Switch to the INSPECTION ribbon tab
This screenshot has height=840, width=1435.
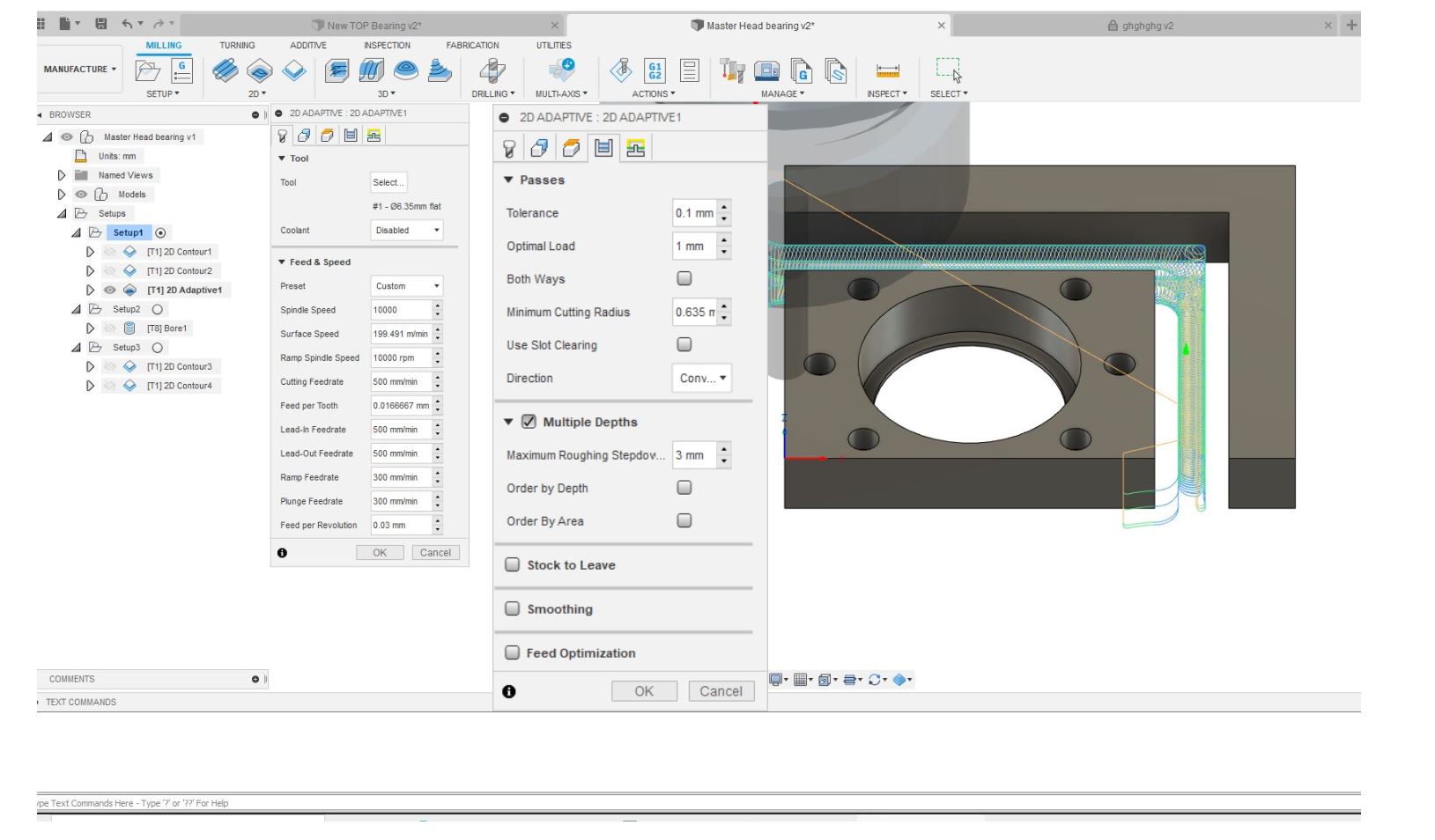click(387, 46)
